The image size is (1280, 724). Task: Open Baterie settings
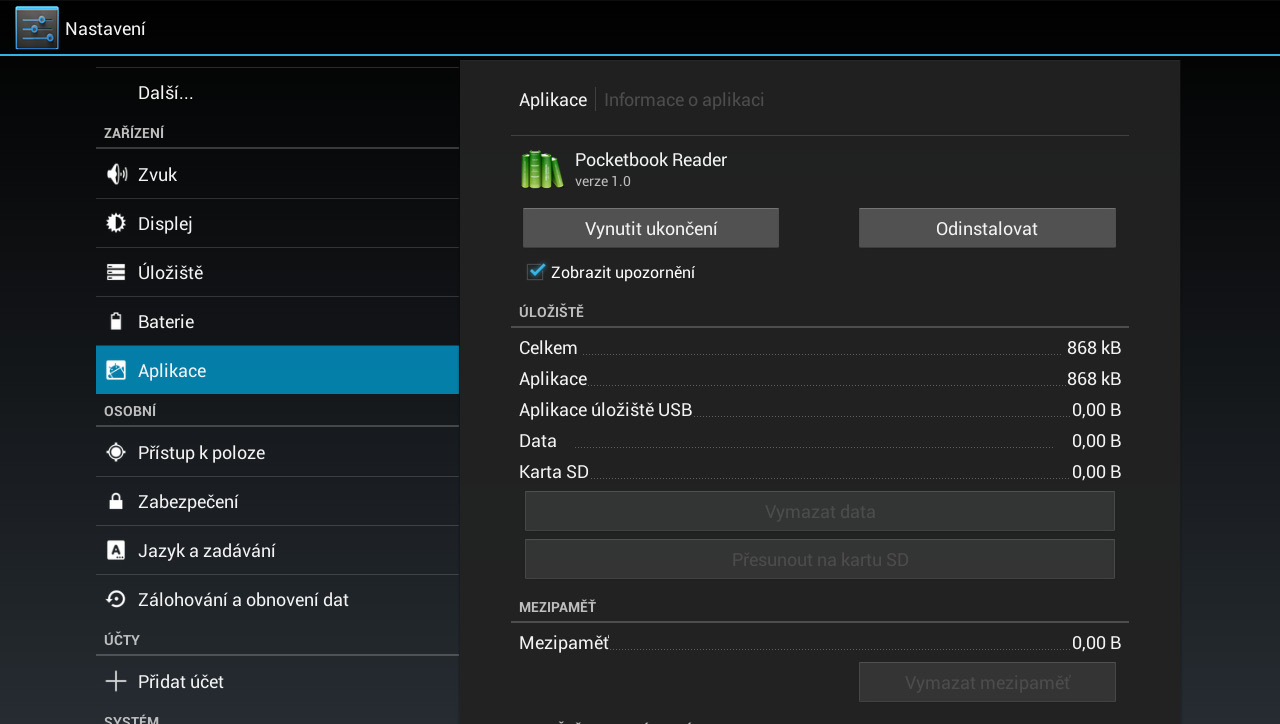tap(277, 321)
